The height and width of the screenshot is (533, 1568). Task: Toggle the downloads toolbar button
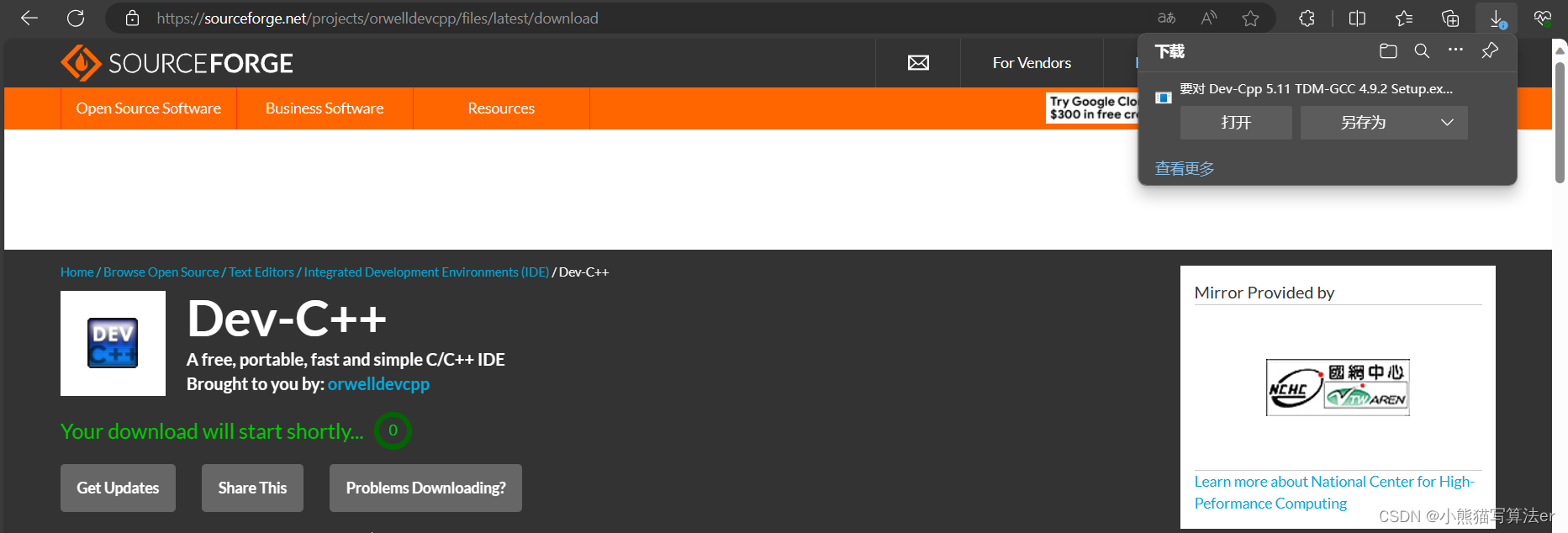click(x=1497, y=18)
